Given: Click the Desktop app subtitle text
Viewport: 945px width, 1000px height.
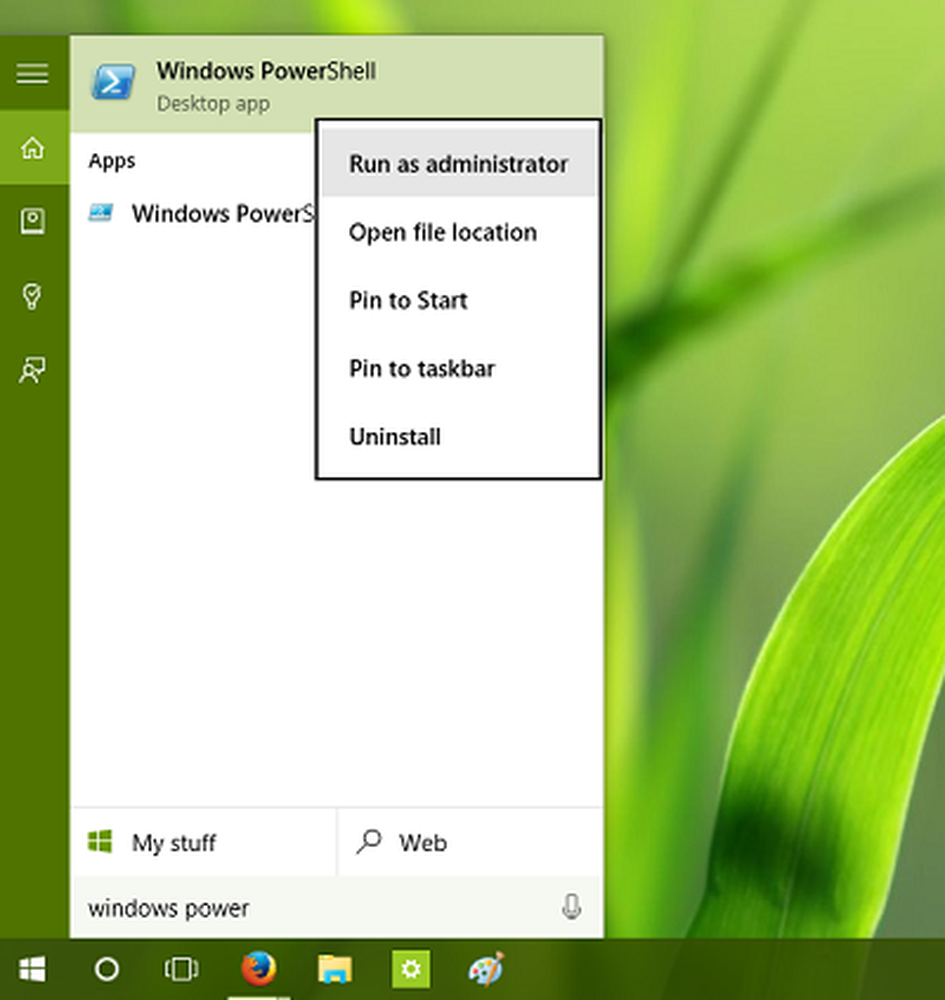Looking at the screenshot, I should click(213, 103).
